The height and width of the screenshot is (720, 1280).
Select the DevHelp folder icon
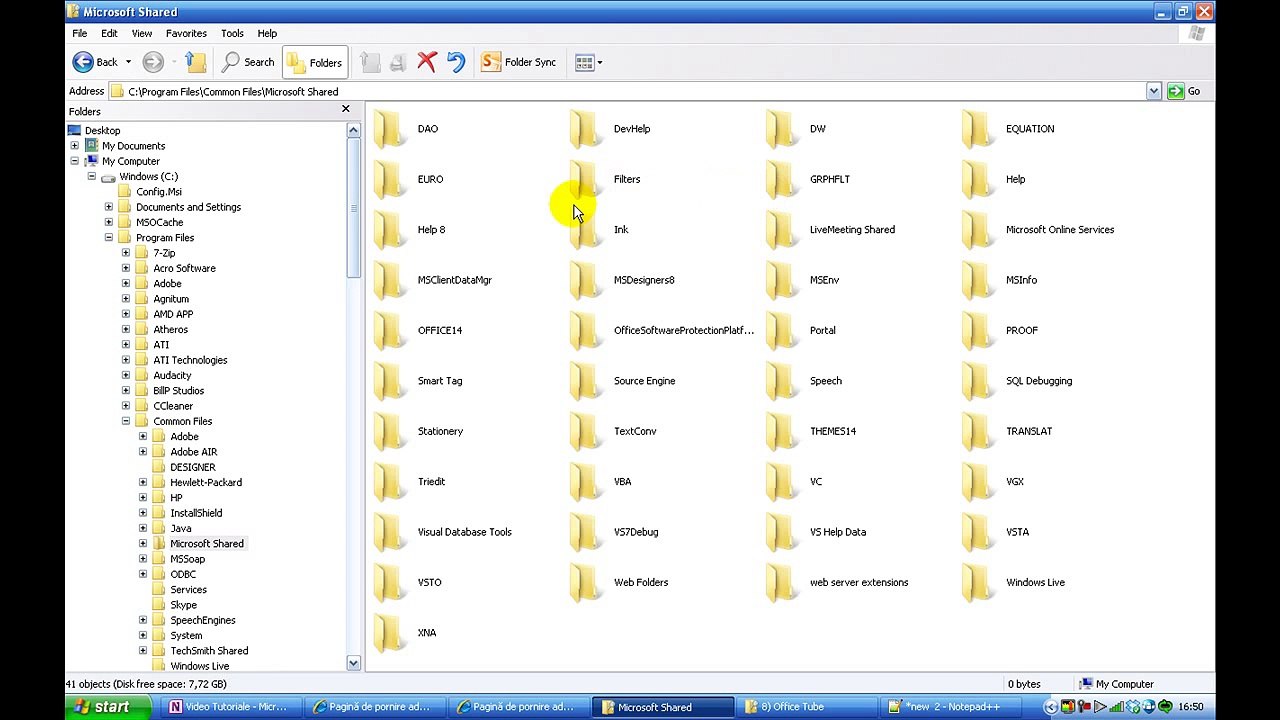pyautogui.click(x=586, y=129)
